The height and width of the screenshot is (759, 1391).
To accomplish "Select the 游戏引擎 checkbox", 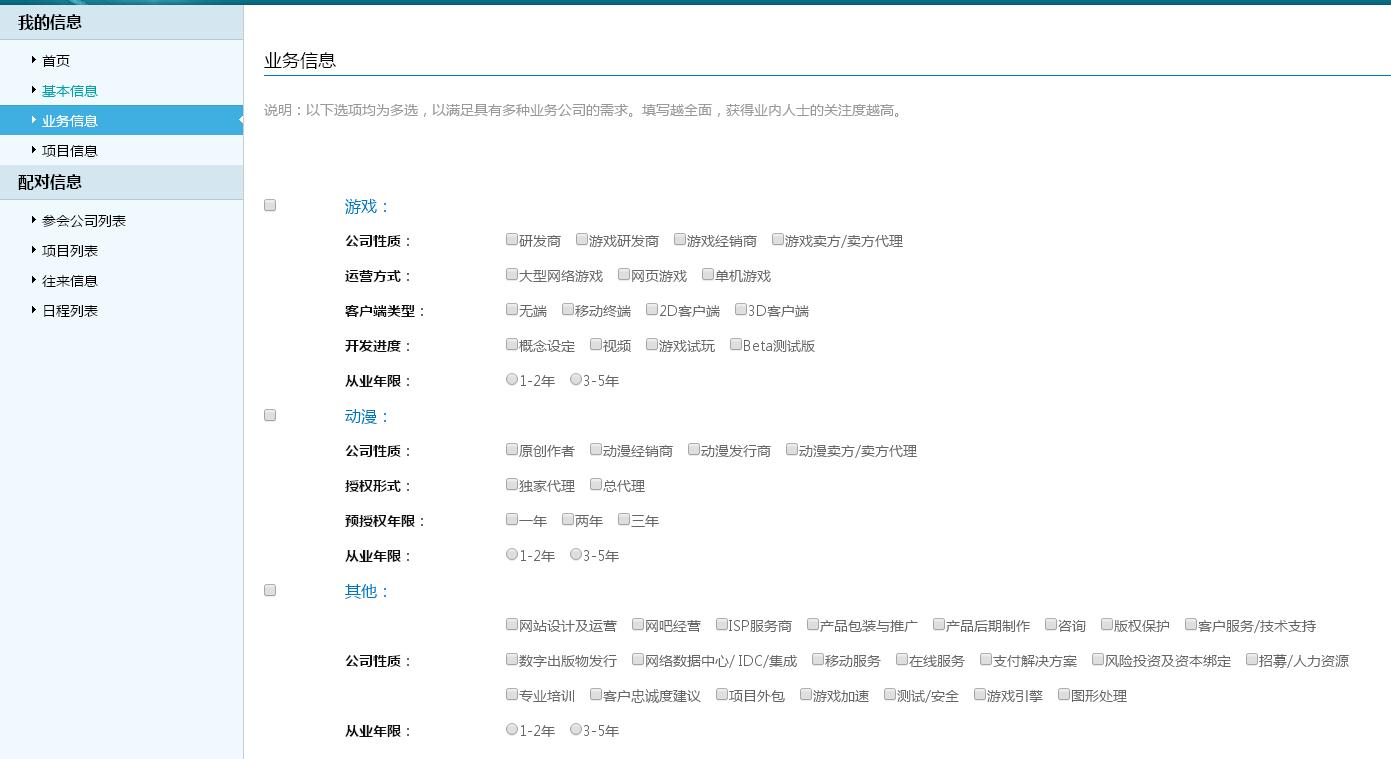I will pyautogui.click(x=980, y=694).
